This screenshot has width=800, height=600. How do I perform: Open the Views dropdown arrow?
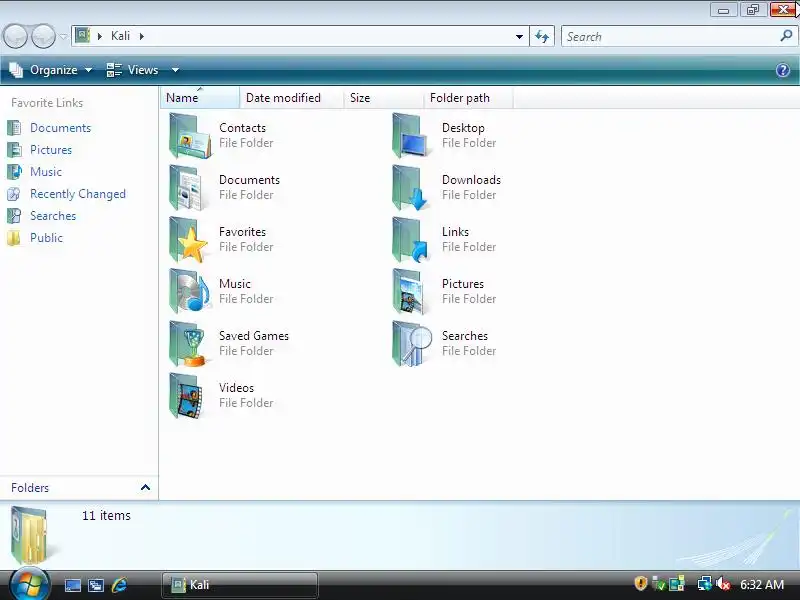pos(175,70)
